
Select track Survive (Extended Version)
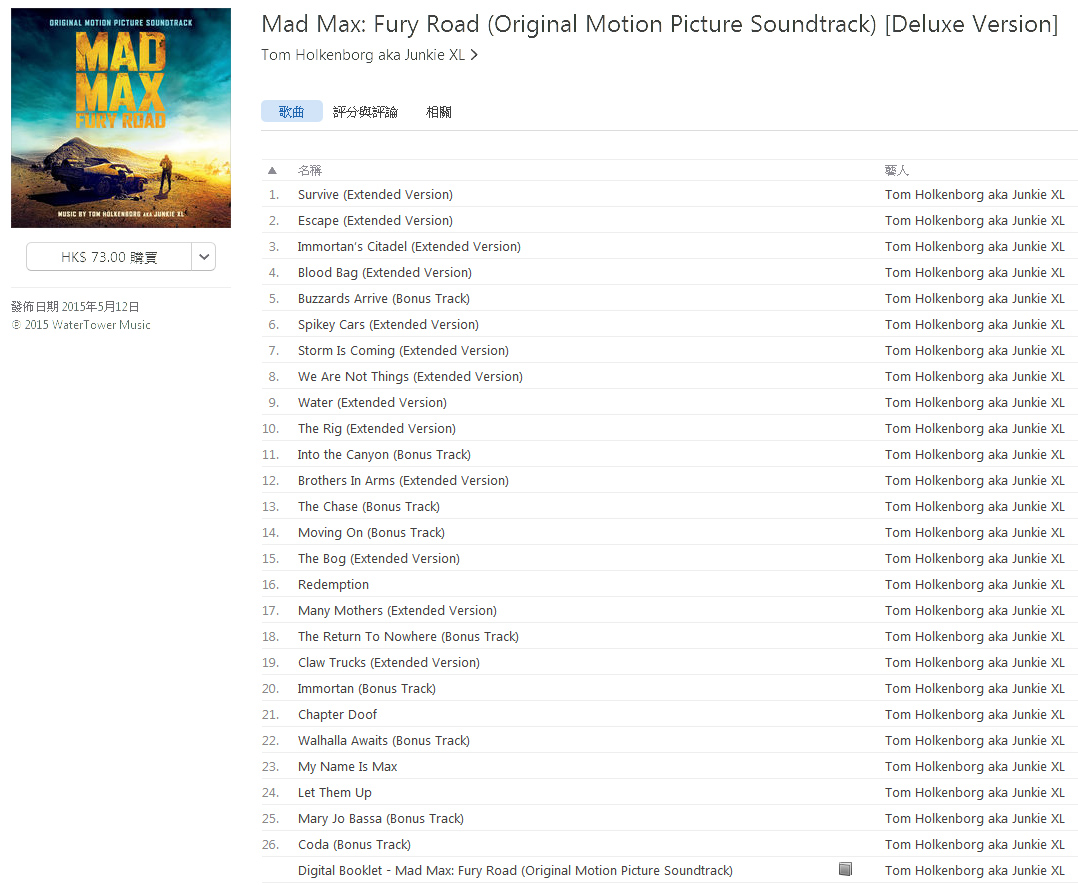point(670,195)
